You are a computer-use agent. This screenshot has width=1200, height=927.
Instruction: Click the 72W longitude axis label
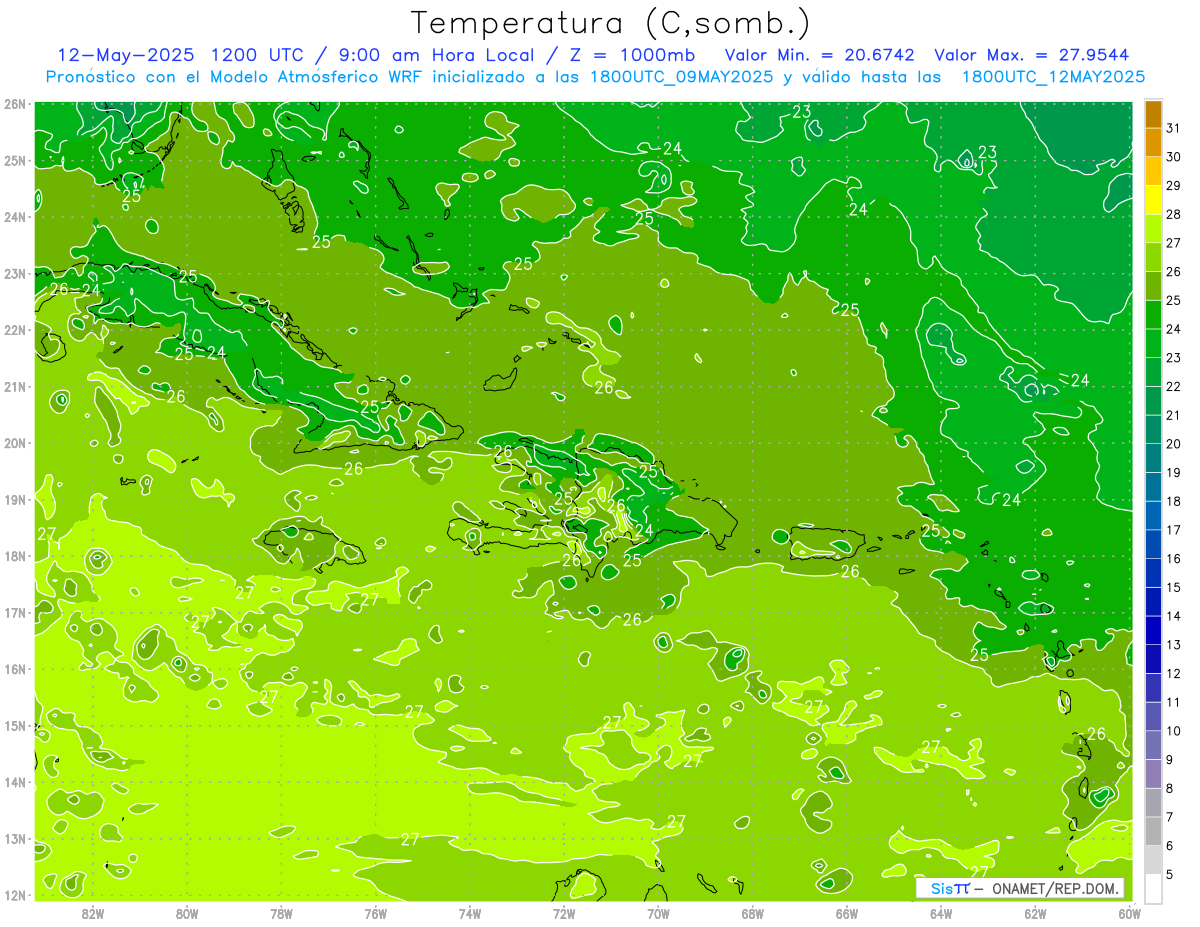tap(564, 914)
